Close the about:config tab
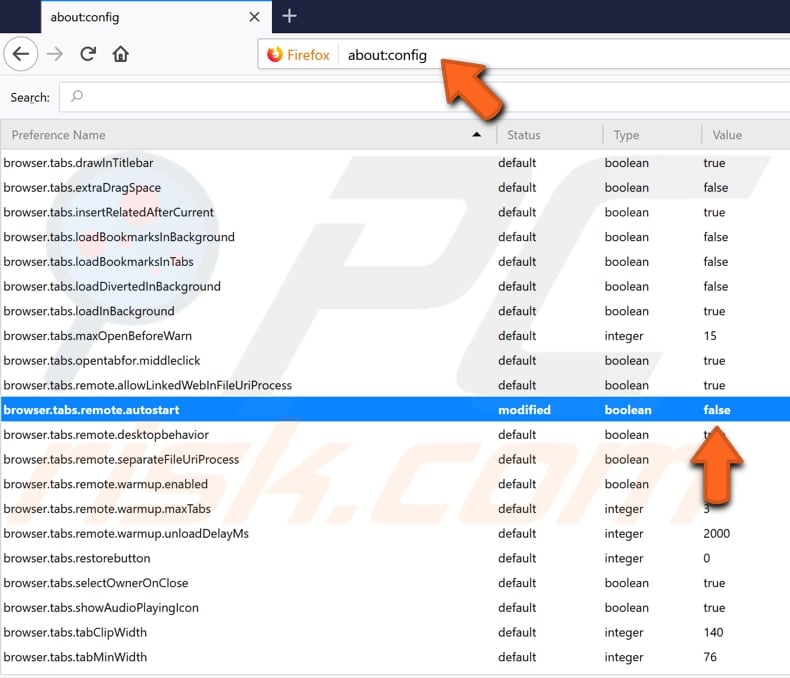 tap(254, 17)
